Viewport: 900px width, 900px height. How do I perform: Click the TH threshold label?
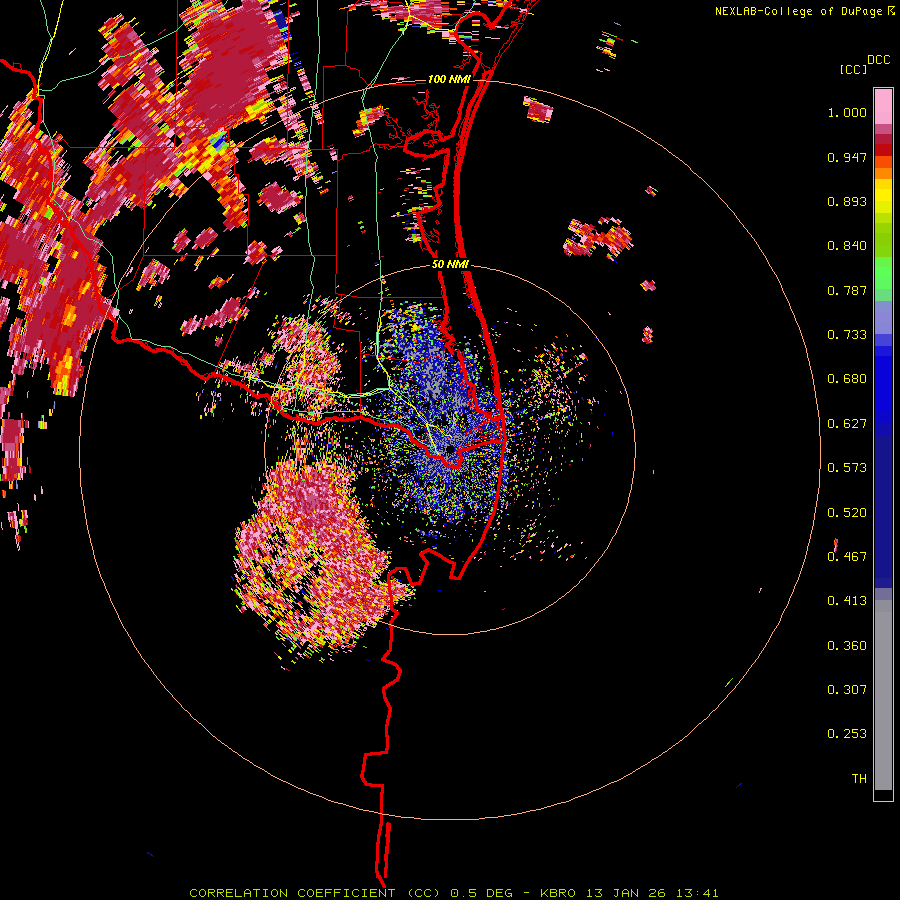[859, 779]
